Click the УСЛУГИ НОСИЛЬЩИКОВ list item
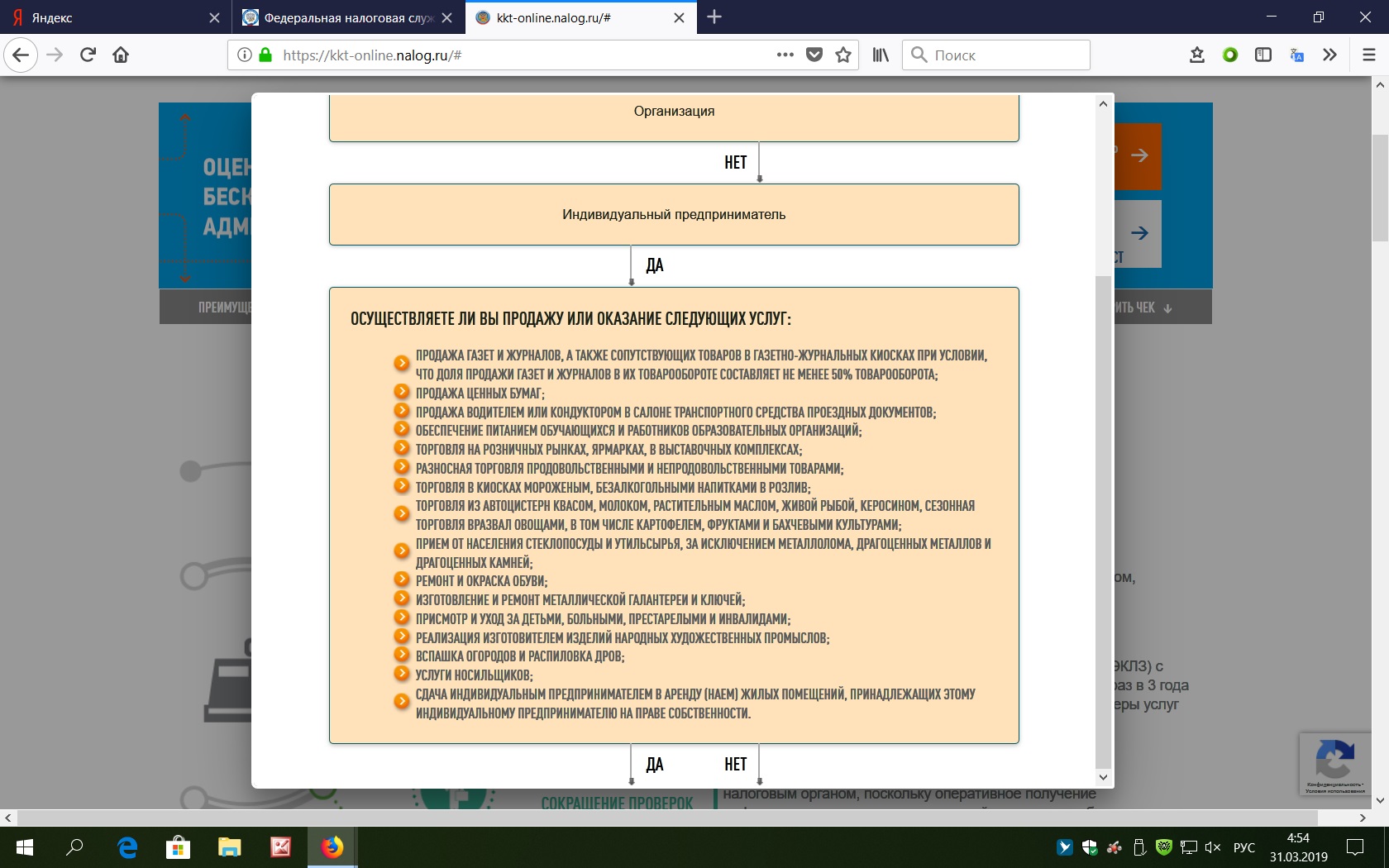The width and height of the screenshot is (1389, 868). point(474,675)
